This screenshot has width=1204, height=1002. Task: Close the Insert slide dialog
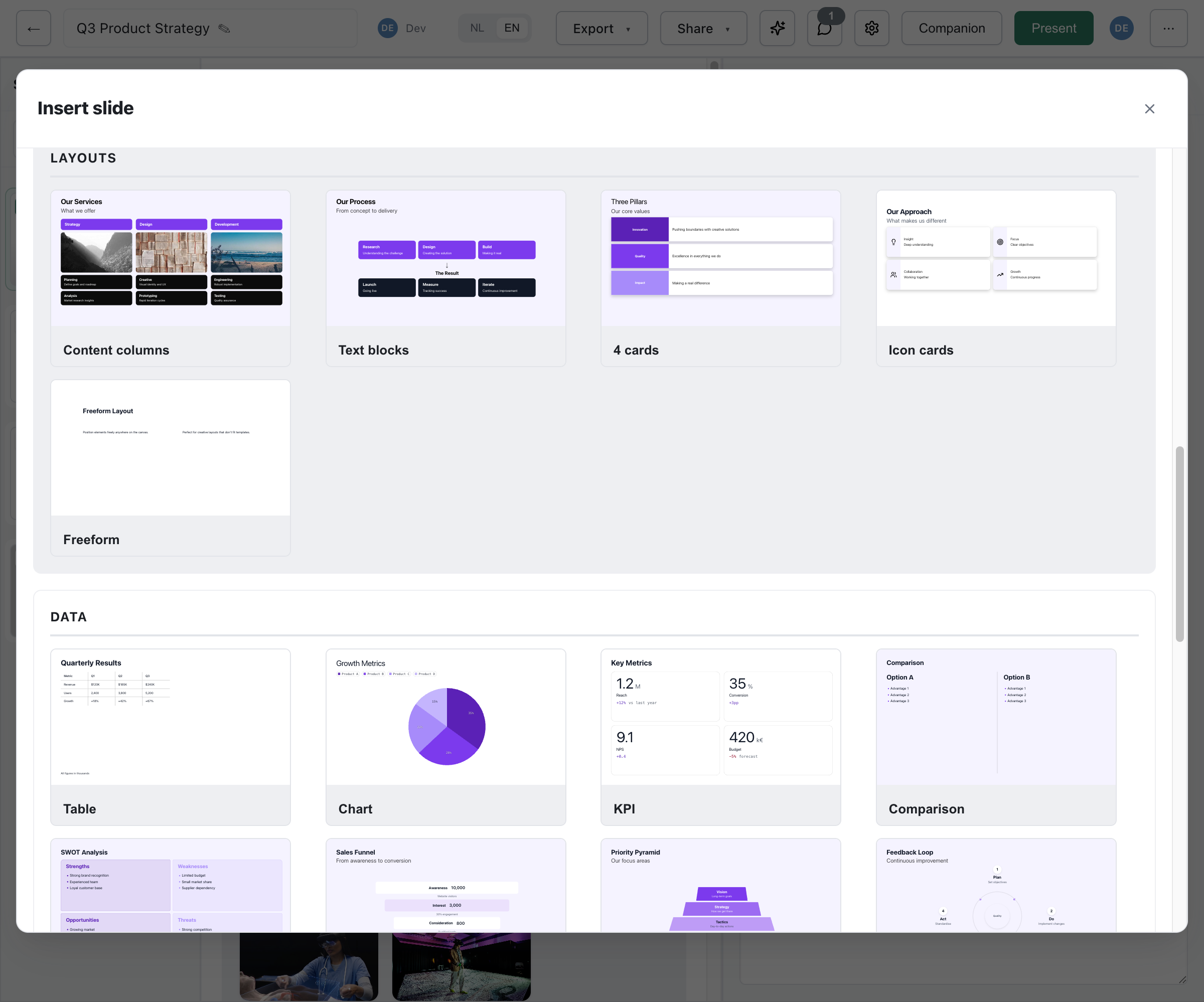point(1149,109)
